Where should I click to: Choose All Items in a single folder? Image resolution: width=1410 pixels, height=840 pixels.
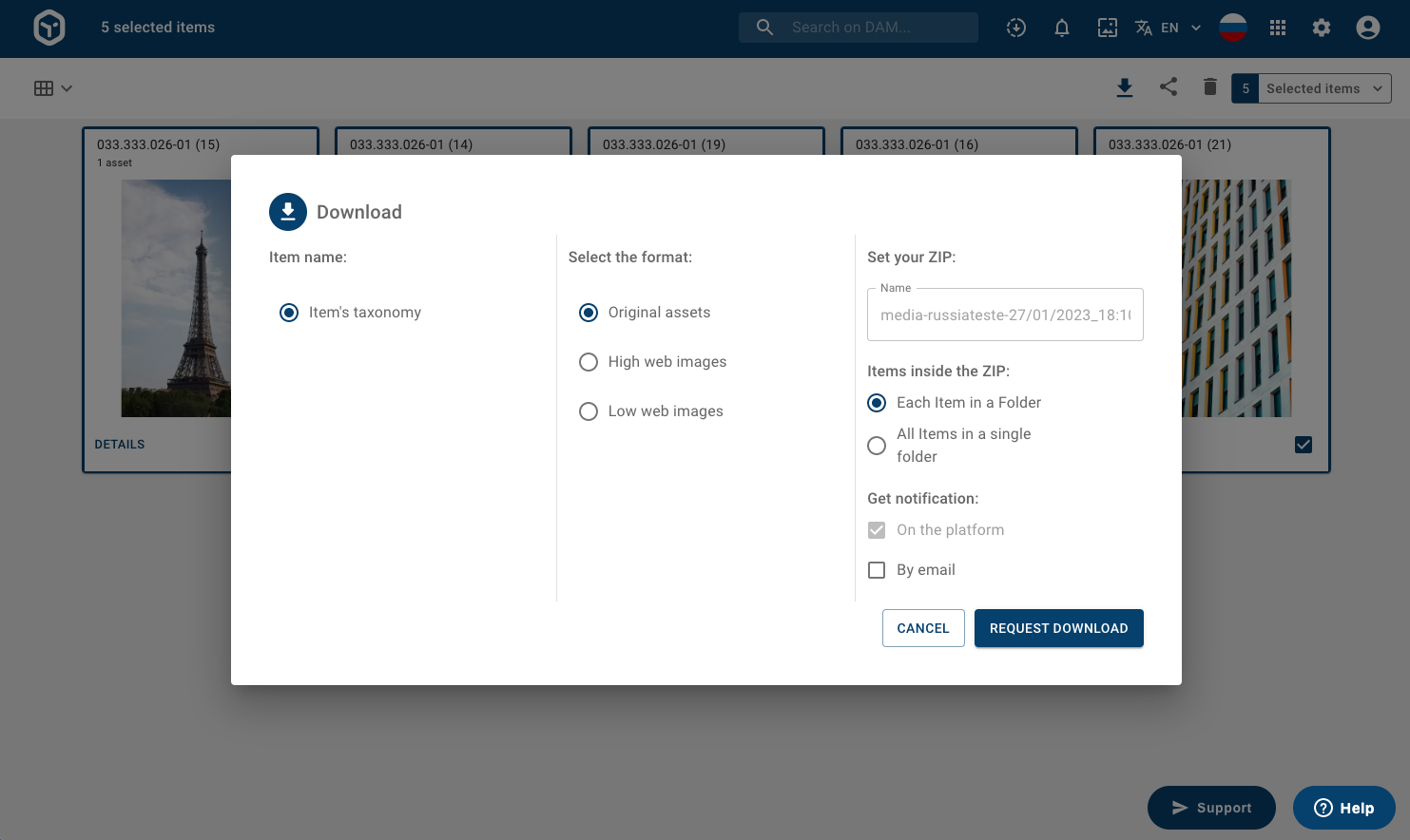[877, 446]
